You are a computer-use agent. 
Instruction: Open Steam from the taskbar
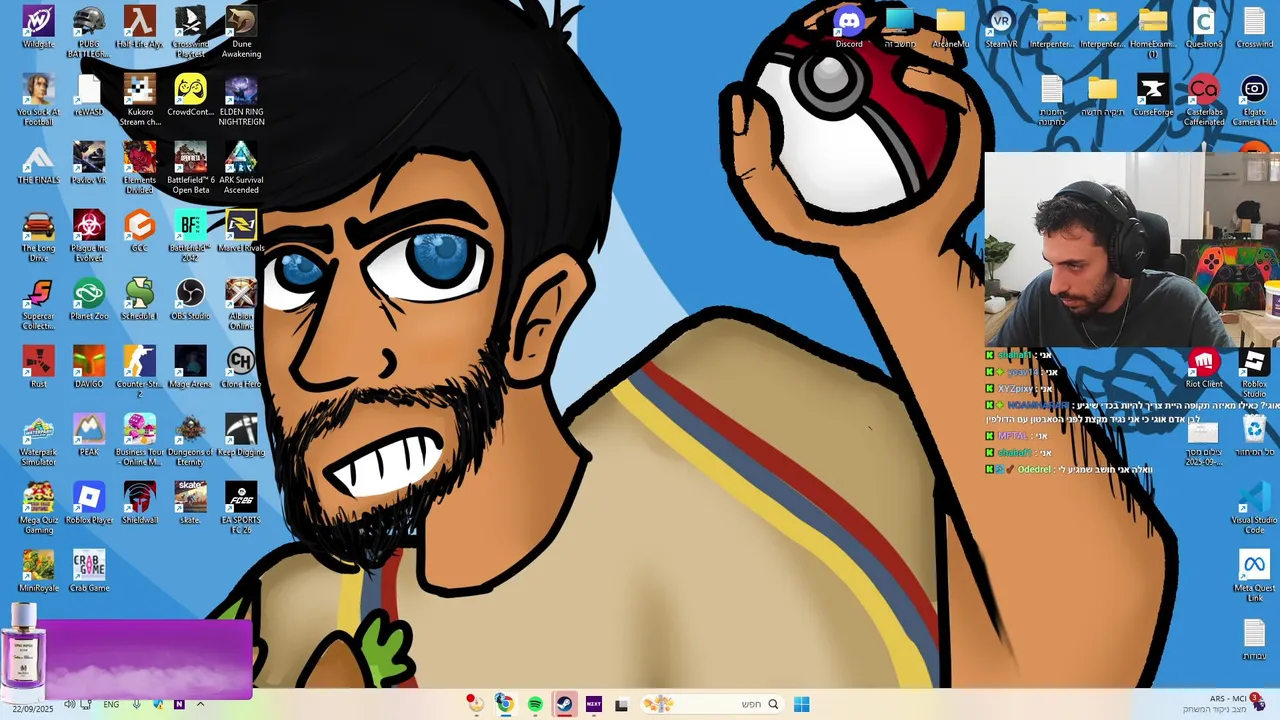click(564, 704)
